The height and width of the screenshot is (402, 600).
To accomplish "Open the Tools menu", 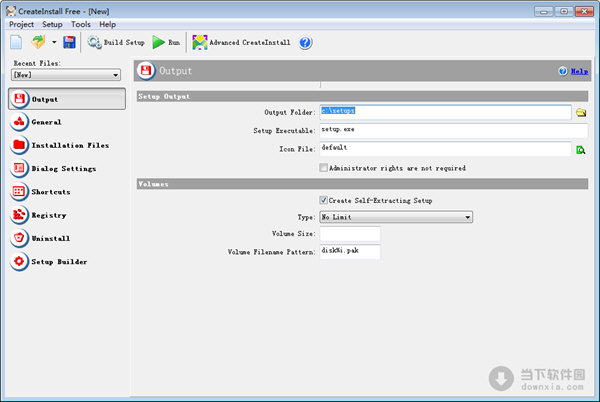I will pos(81,24).
